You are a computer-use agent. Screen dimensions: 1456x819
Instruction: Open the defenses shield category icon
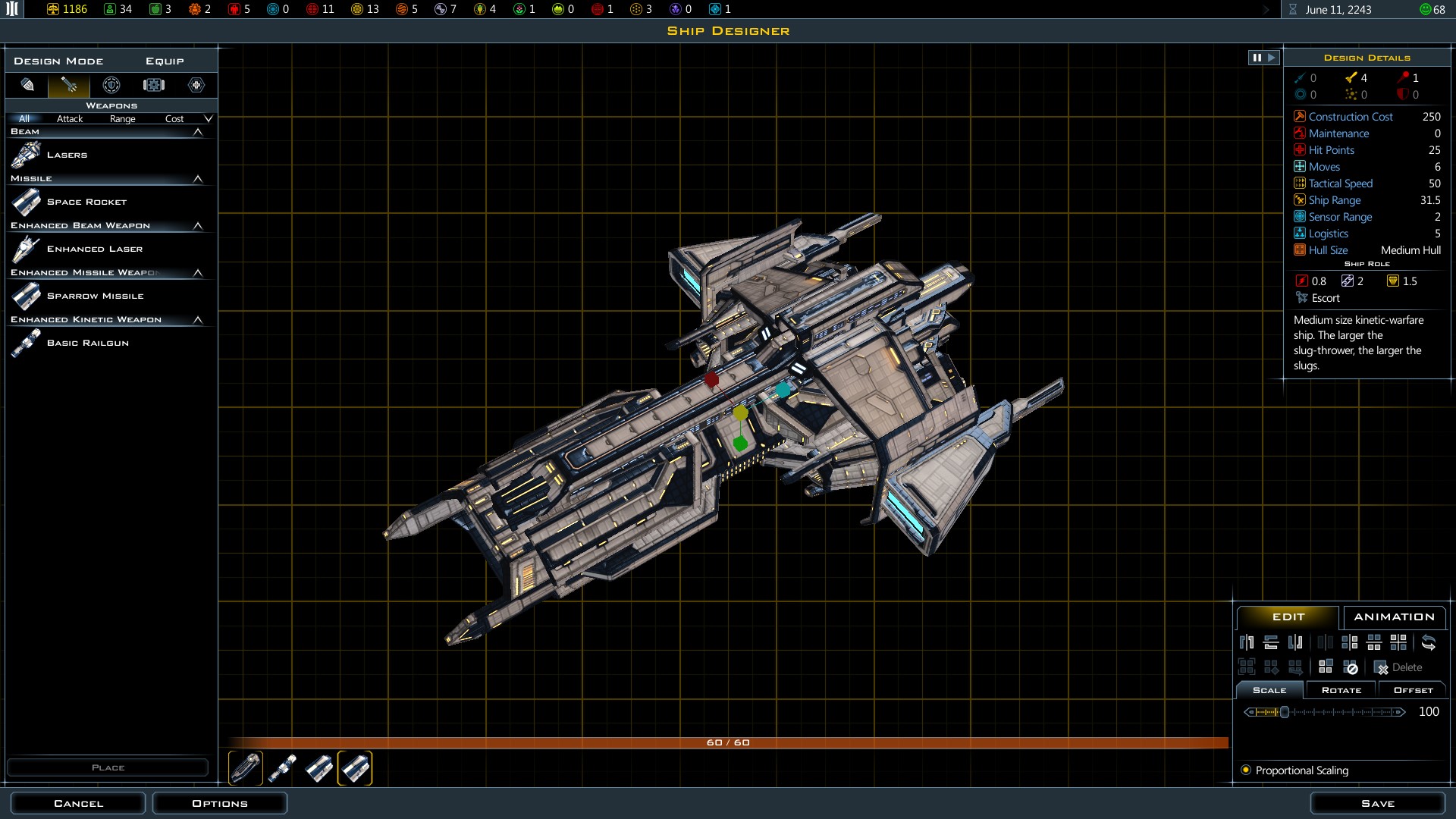point(111,85)
